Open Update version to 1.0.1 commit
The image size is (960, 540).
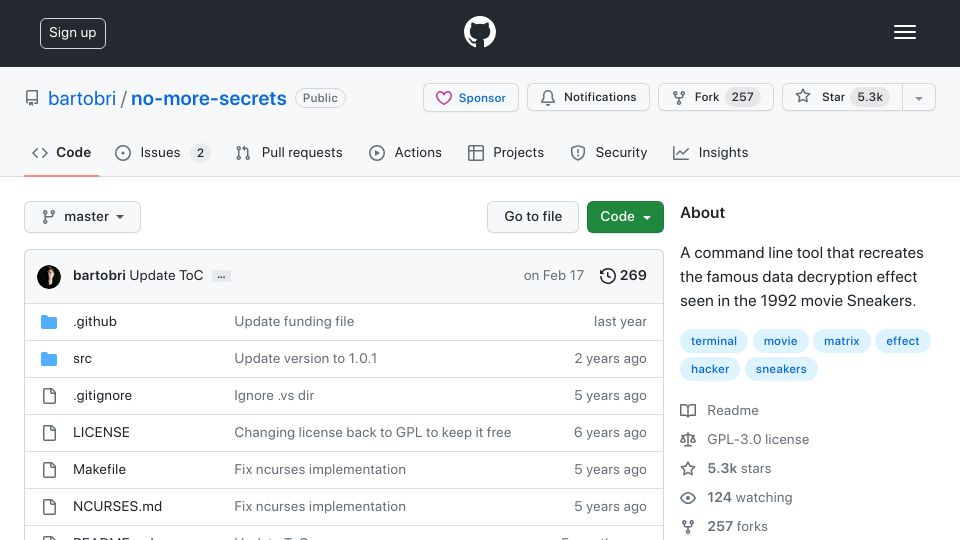(306, 359)
